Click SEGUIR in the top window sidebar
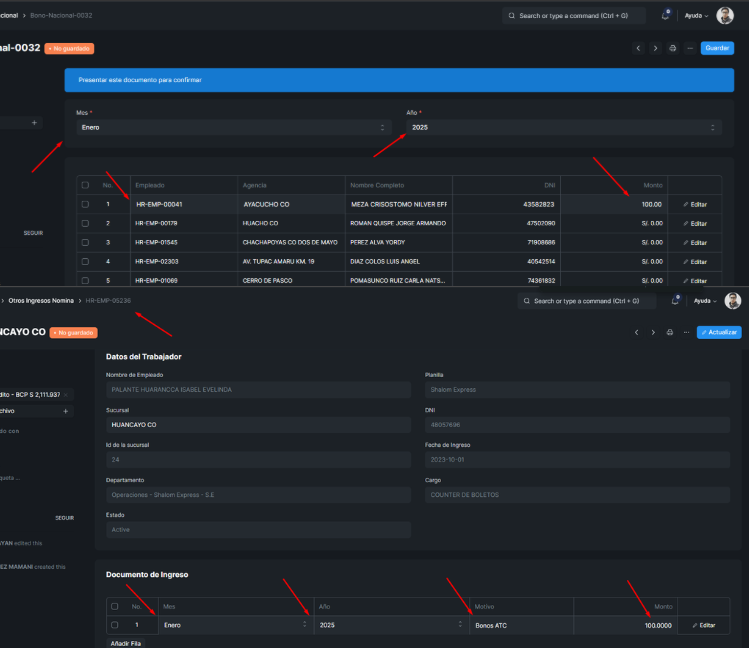 [33, 233]
